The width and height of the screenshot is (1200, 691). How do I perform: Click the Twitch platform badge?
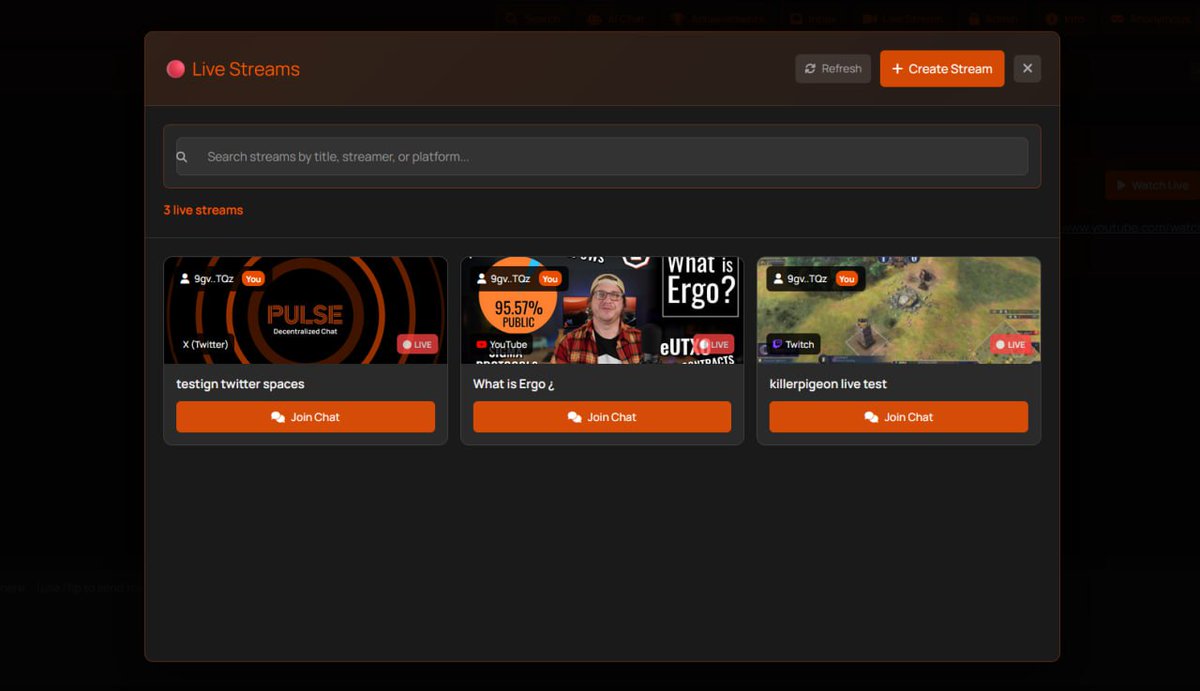tap(793, 344)
